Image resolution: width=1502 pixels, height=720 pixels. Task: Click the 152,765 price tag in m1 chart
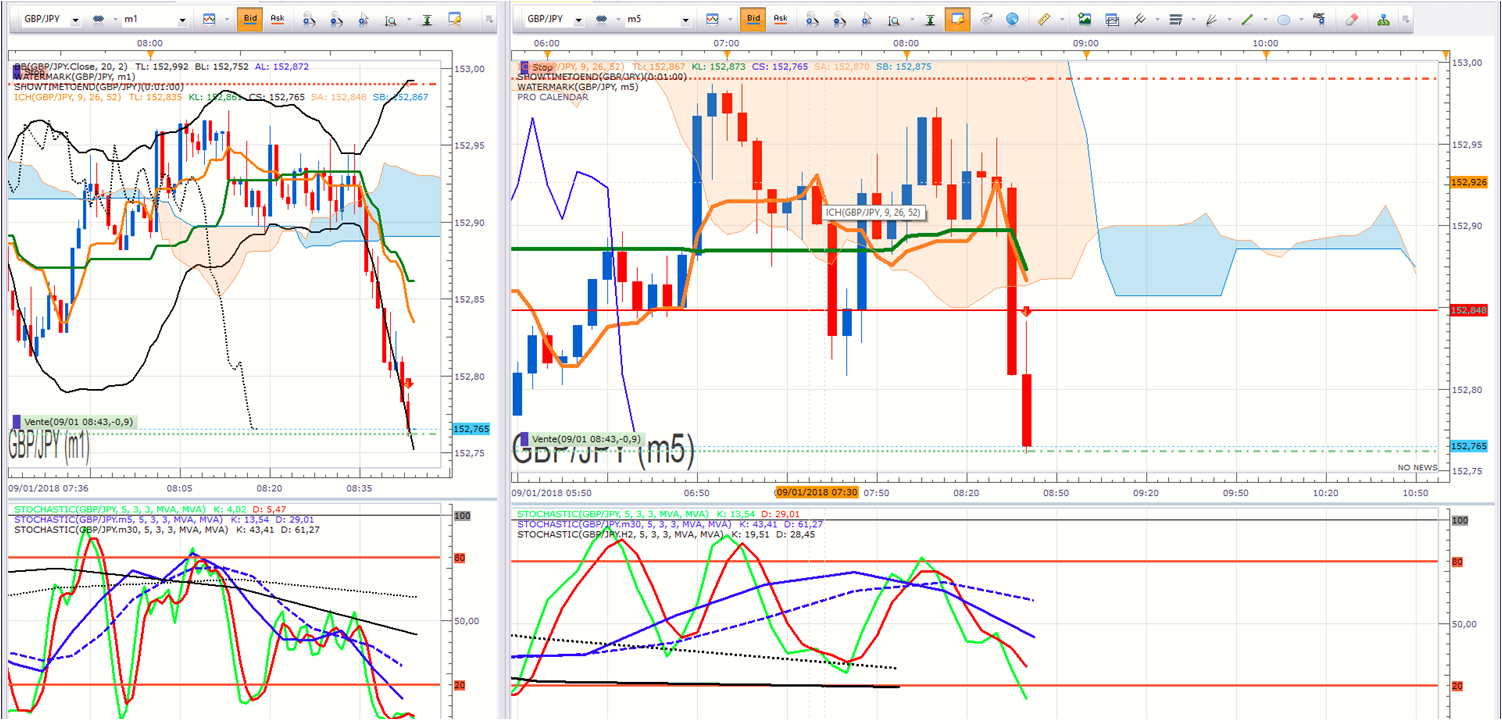472,428
